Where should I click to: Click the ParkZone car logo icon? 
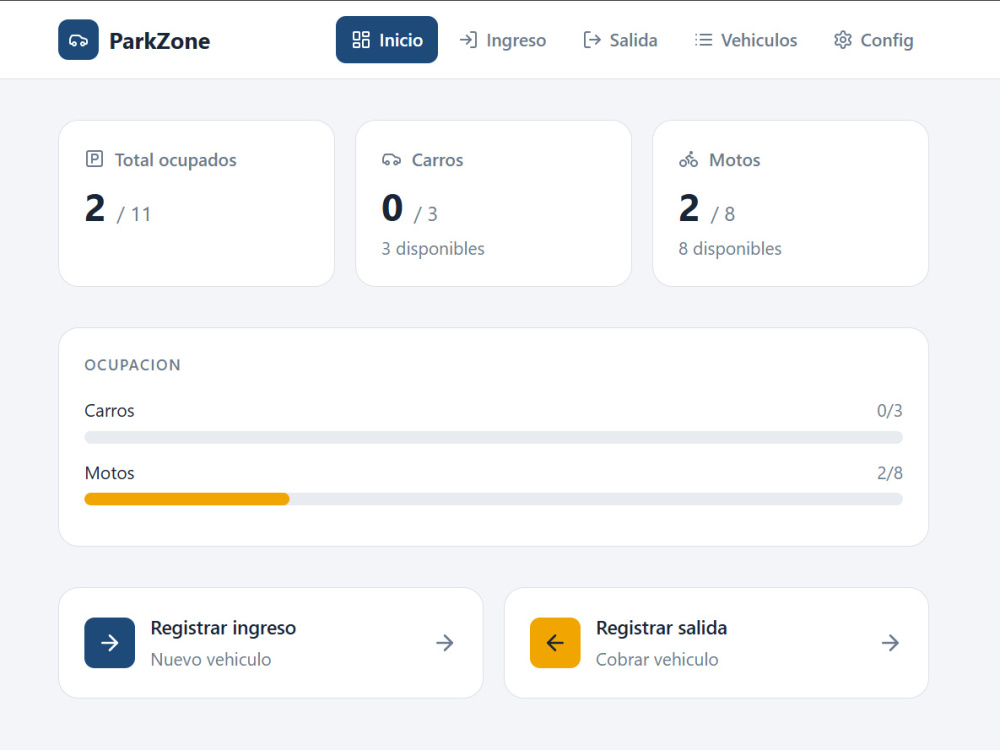[x=78, y=40]
